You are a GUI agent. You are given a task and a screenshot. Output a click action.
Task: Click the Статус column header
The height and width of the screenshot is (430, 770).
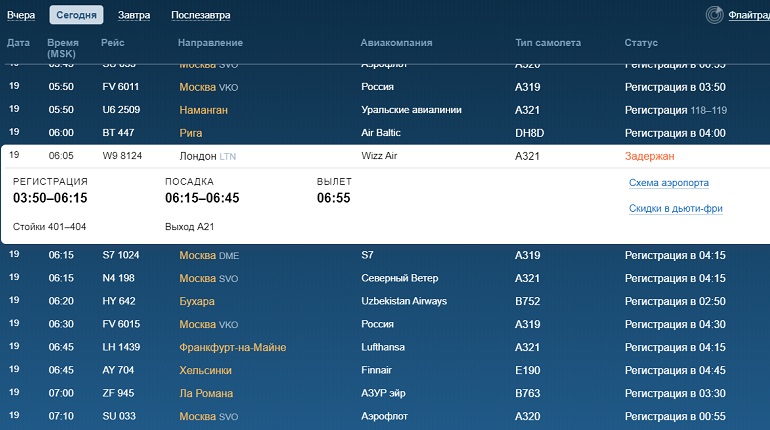[x=641, y=43]
